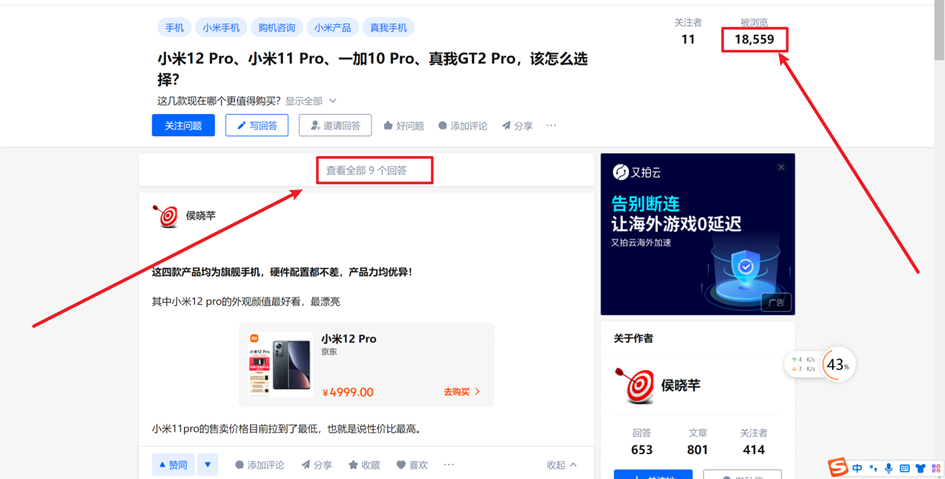Click the name 侯晓芊 in 关于作者
Image resolution: width=945 pixels, height=479 pixels.
(x=680, y=386)
